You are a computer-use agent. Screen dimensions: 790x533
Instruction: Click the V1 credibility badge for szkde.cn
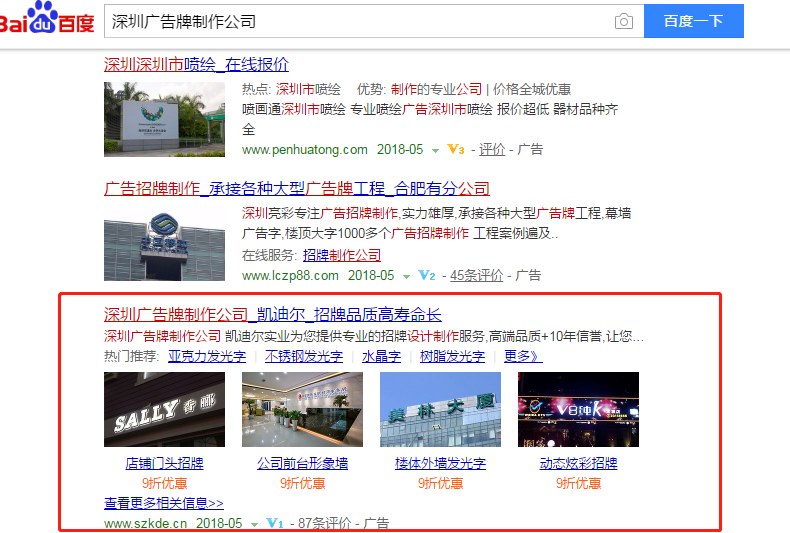(x=275, y=523)
